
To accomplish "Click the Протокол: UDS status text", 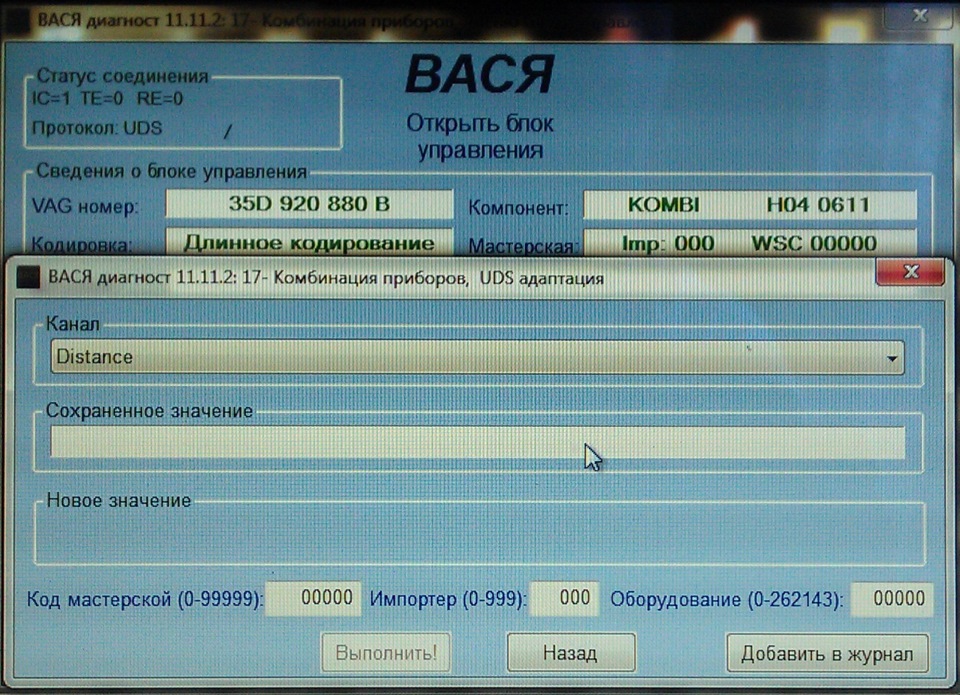I will coord(97,128).
